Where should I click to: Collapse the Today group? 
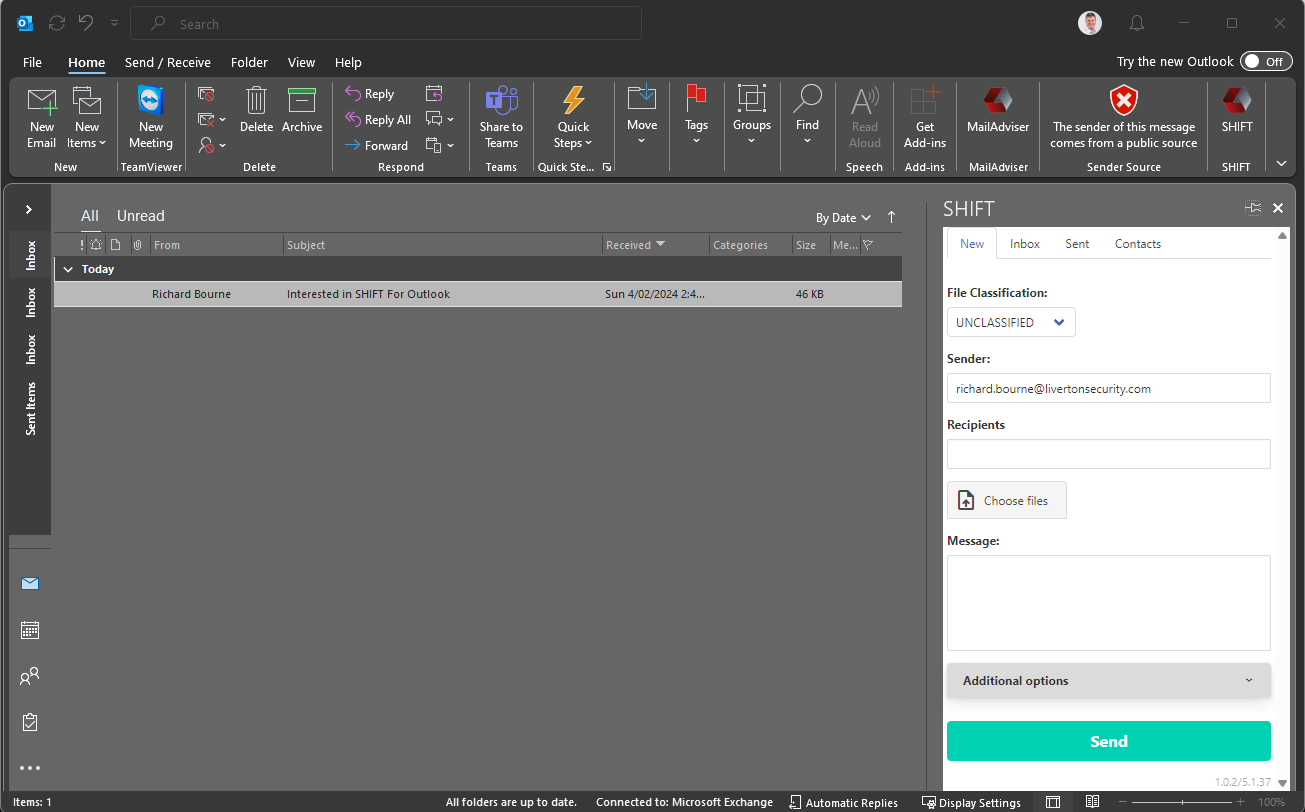click(68, 269)
